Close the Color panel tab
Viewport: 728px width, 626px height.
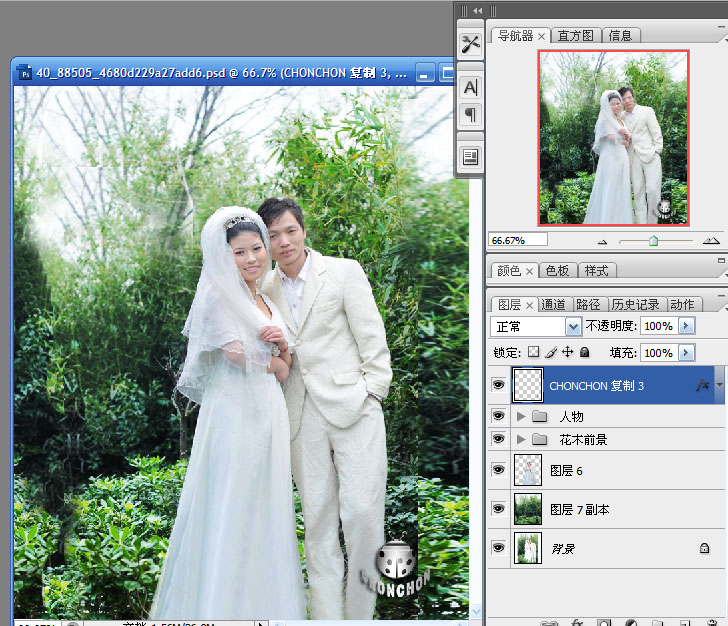pos(529,271)
